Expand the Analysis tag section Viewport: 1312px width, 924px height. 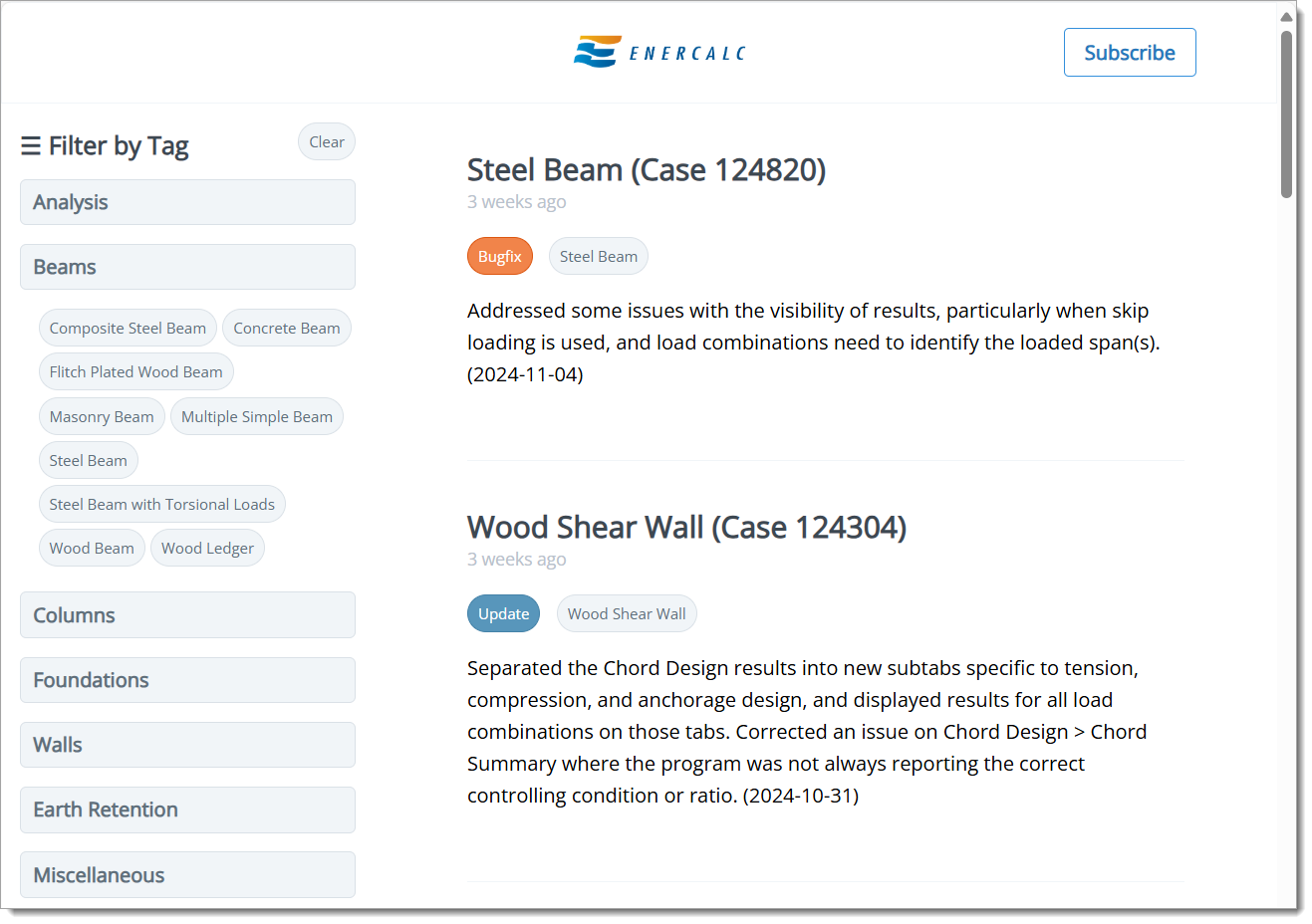click(x=187, y=202)
